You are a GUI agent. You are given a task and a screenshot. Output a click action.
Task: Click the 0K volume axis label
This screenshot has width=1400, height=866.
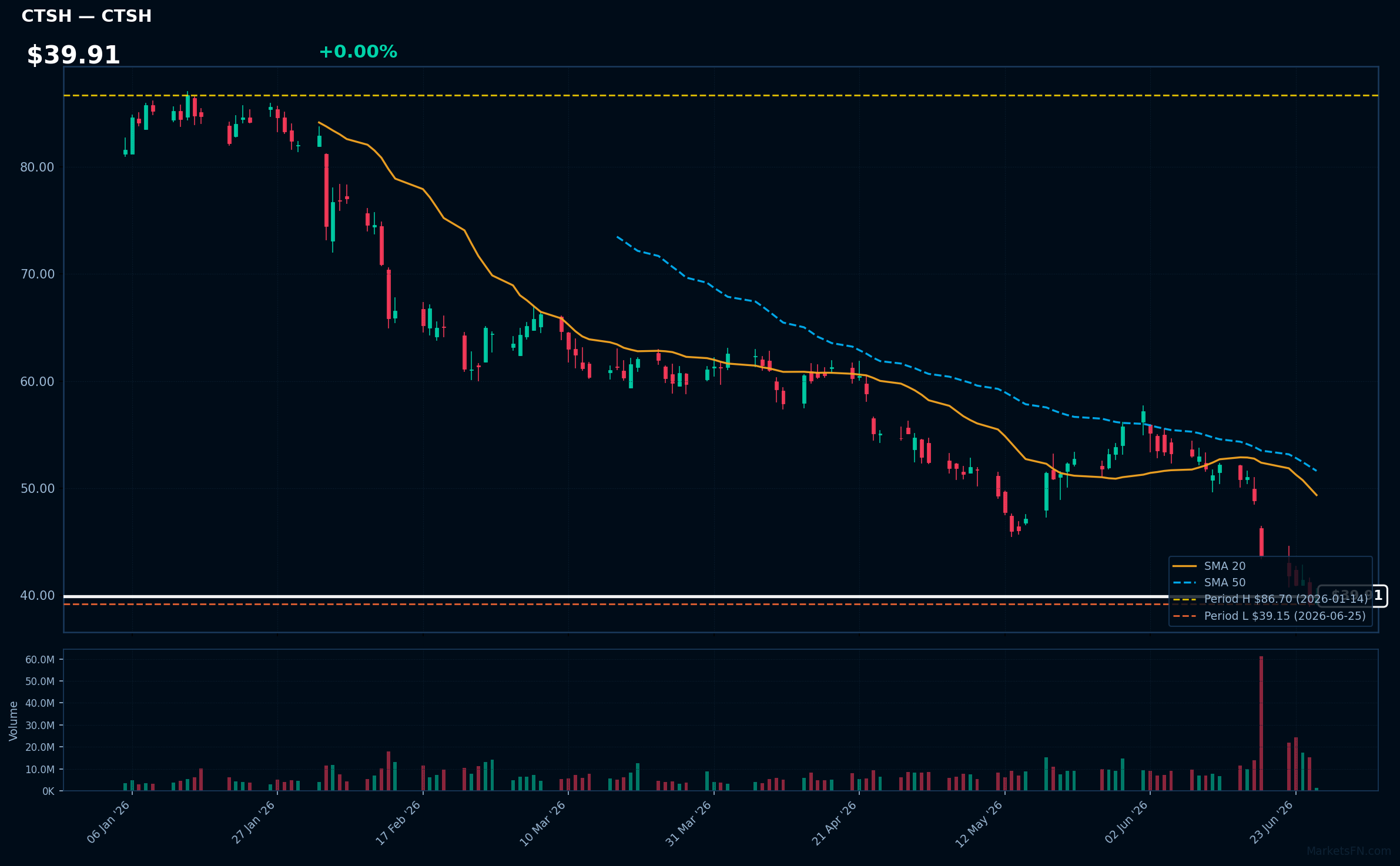pos(48,791)
